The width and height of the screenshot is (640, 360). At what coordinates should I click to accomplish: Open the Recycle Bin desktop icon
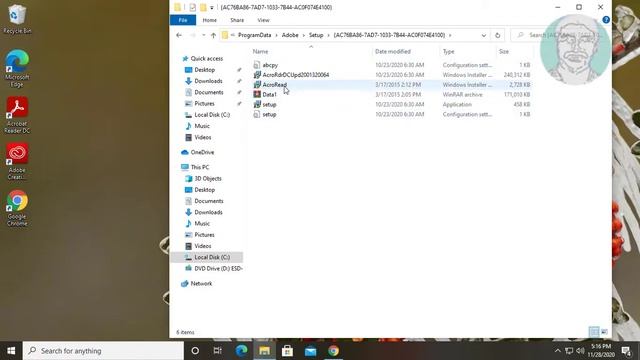click(17, 19)
